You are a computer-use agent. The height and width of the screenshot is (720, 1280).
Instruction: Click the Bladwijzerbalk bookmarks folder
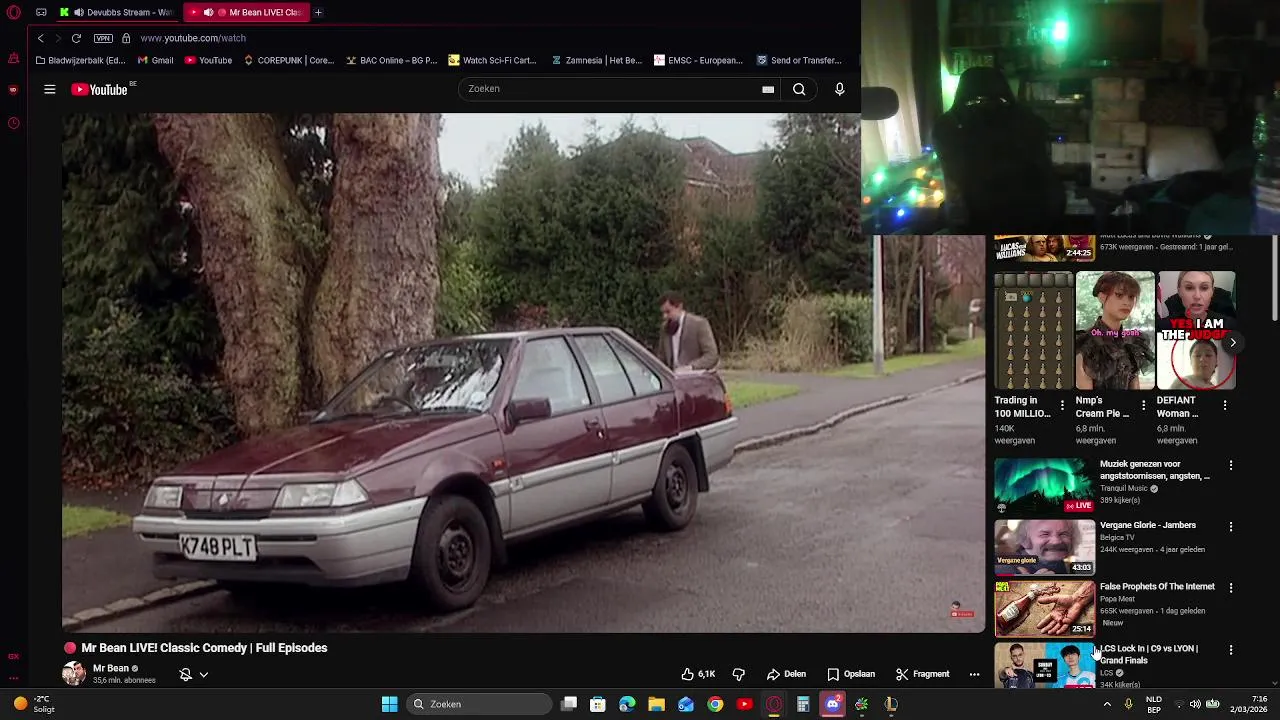coord(80,60)
